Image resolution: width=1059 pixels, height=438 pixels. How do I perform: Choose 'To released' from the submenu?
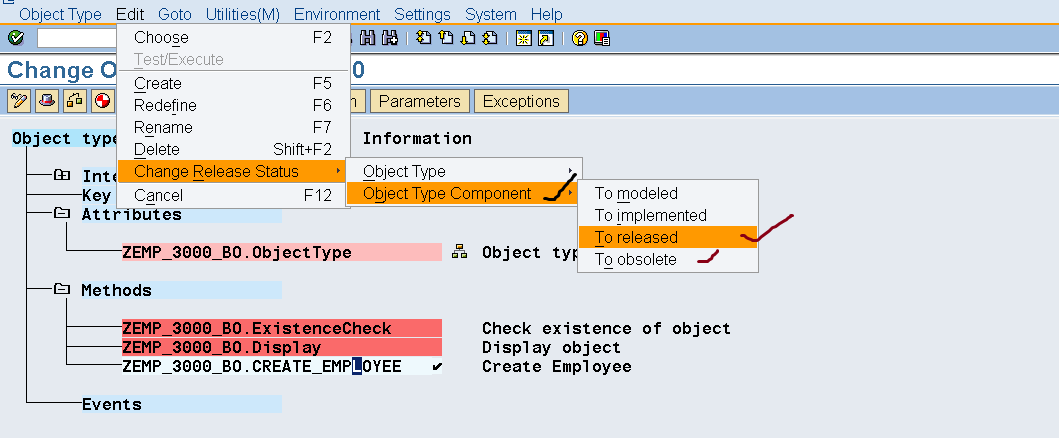(636, 237)
